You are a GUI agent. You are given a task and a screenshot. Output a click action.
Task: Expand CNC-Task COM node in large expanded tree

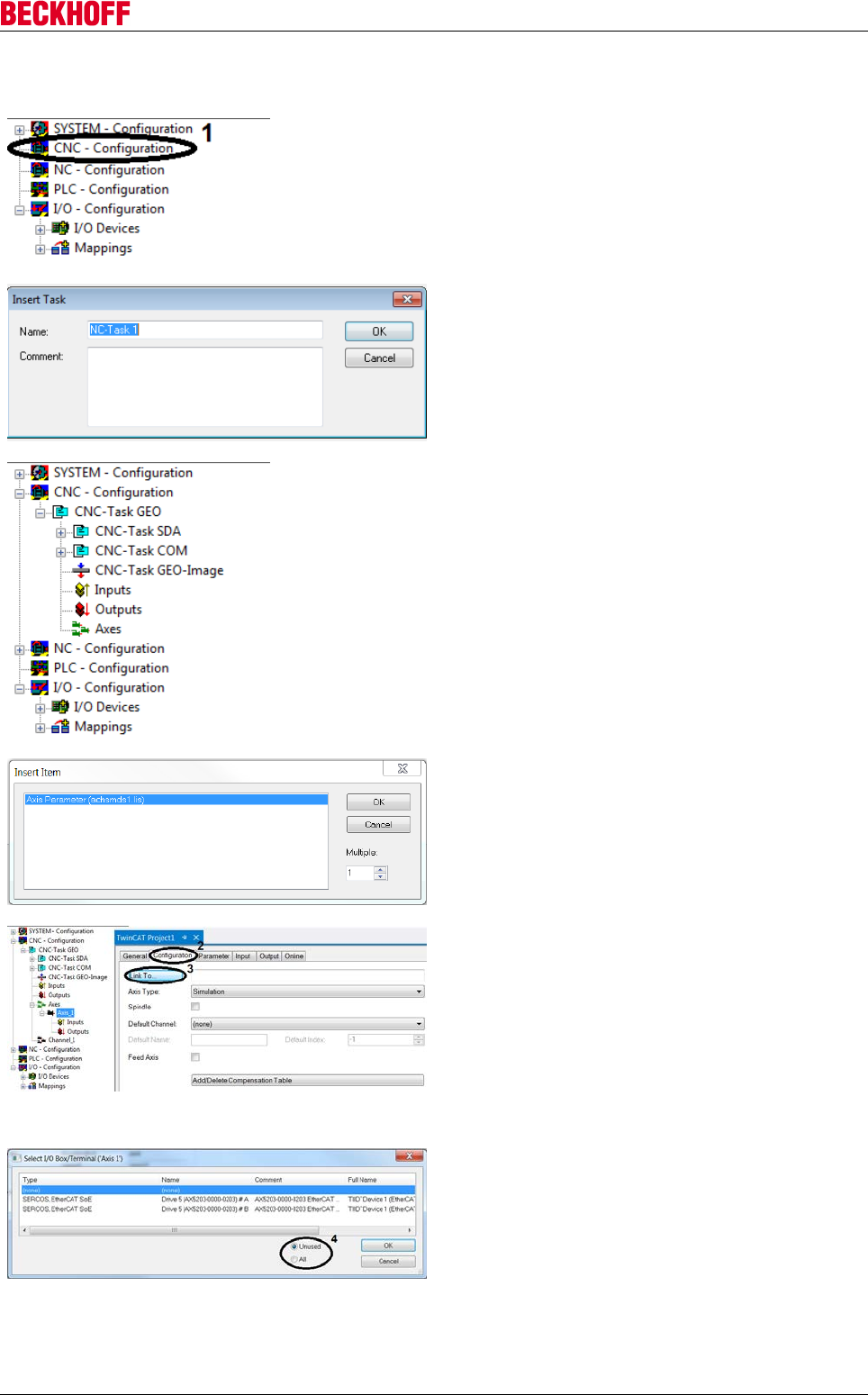[x=61, y=551]
